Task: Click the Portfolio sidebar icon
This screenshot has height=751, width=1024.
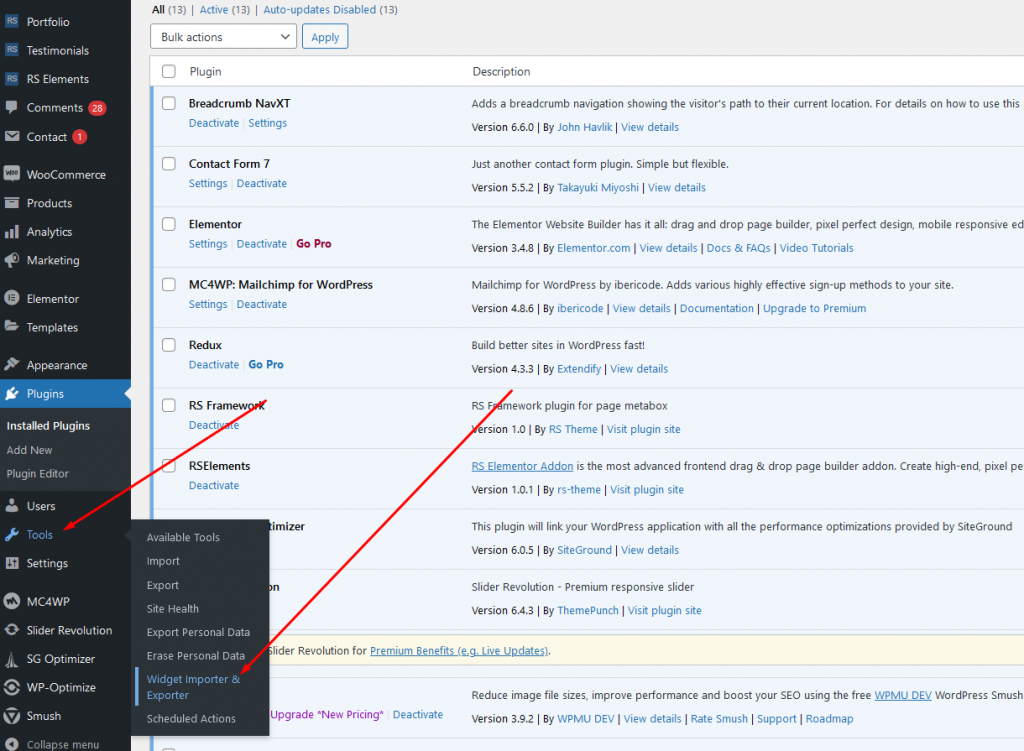Action: click(x=12, y=21)
